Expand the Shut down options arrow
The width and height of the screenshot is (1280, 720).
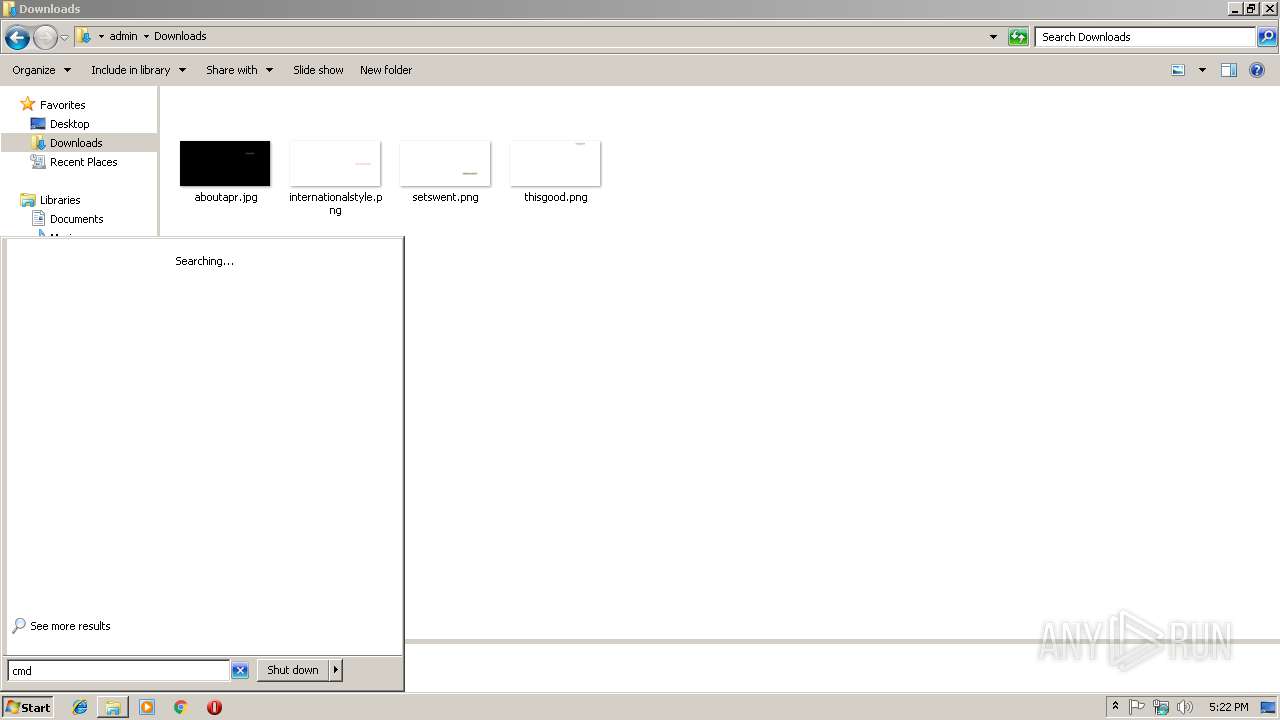point(336,670)
